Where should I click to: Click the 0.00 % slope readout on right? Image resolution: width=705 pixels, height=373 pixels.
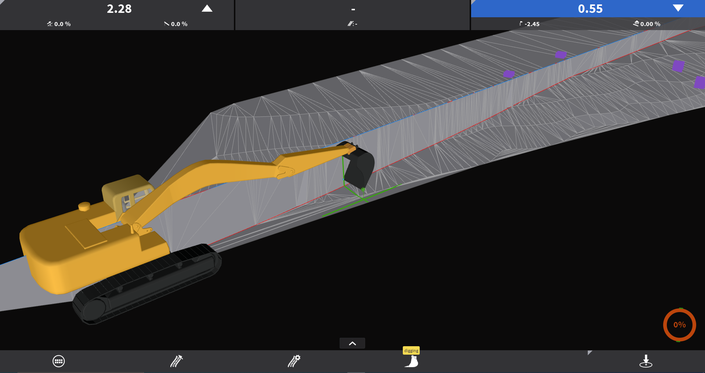647,24
